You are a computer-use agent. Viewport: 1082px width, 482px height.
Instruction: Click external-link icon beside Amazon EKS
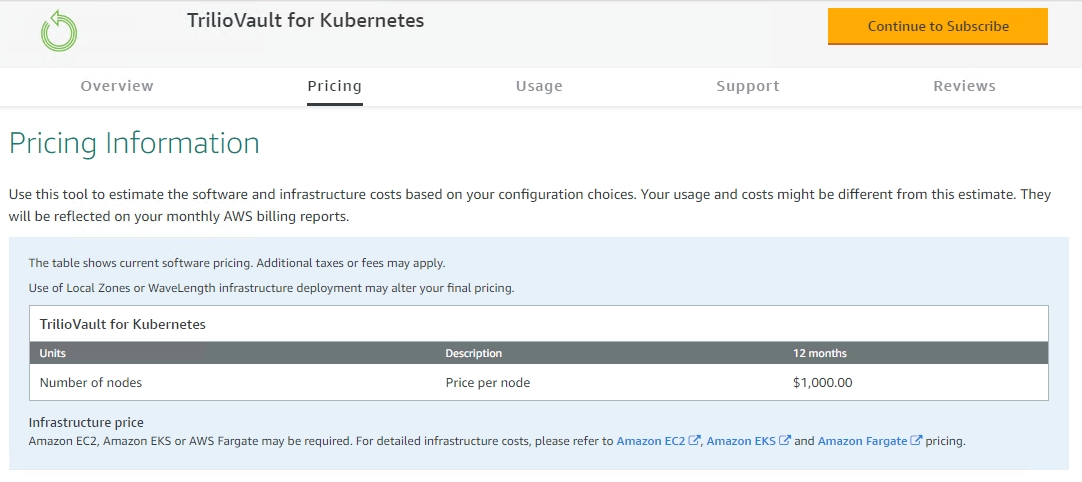(x=785, y=441)
